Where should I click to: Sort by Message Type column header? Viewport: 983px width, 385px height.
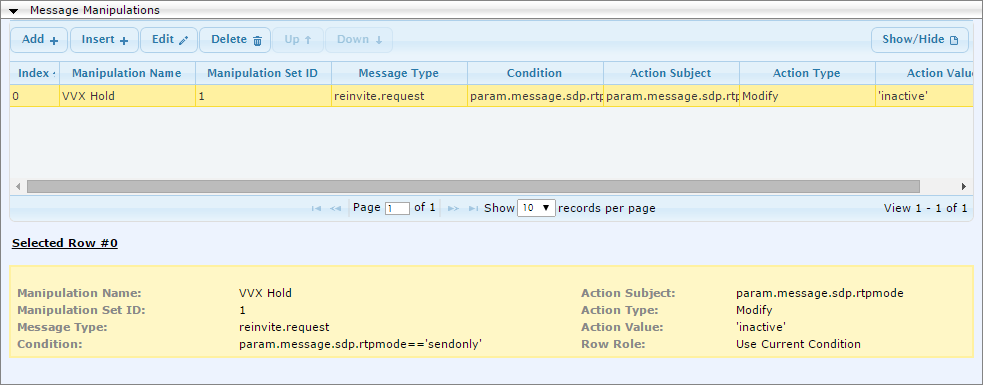coord(399,73)
